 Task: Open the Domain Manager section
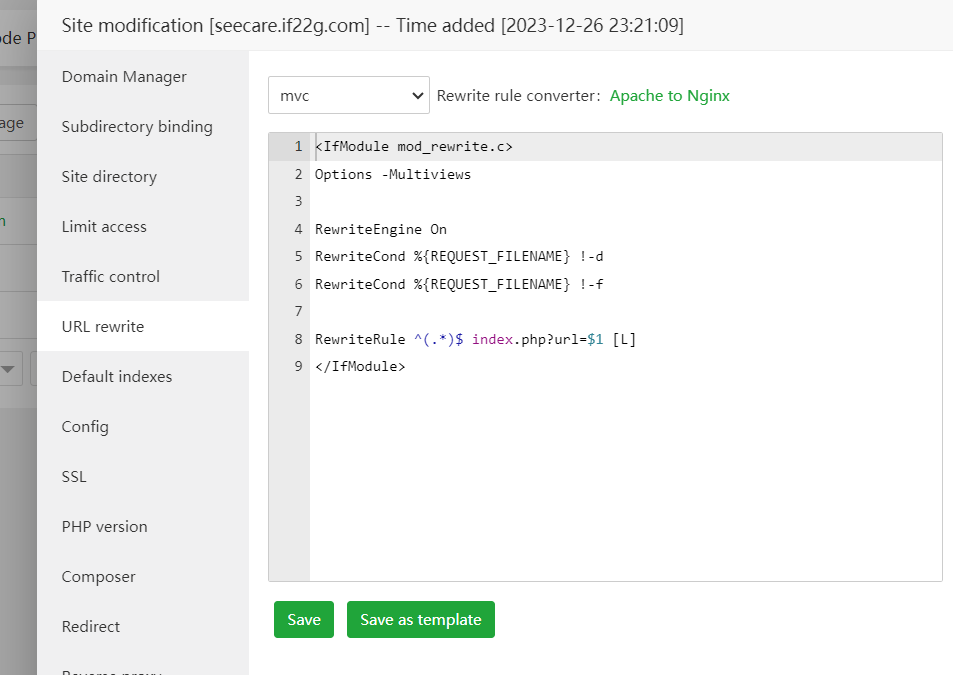(124, 77)
